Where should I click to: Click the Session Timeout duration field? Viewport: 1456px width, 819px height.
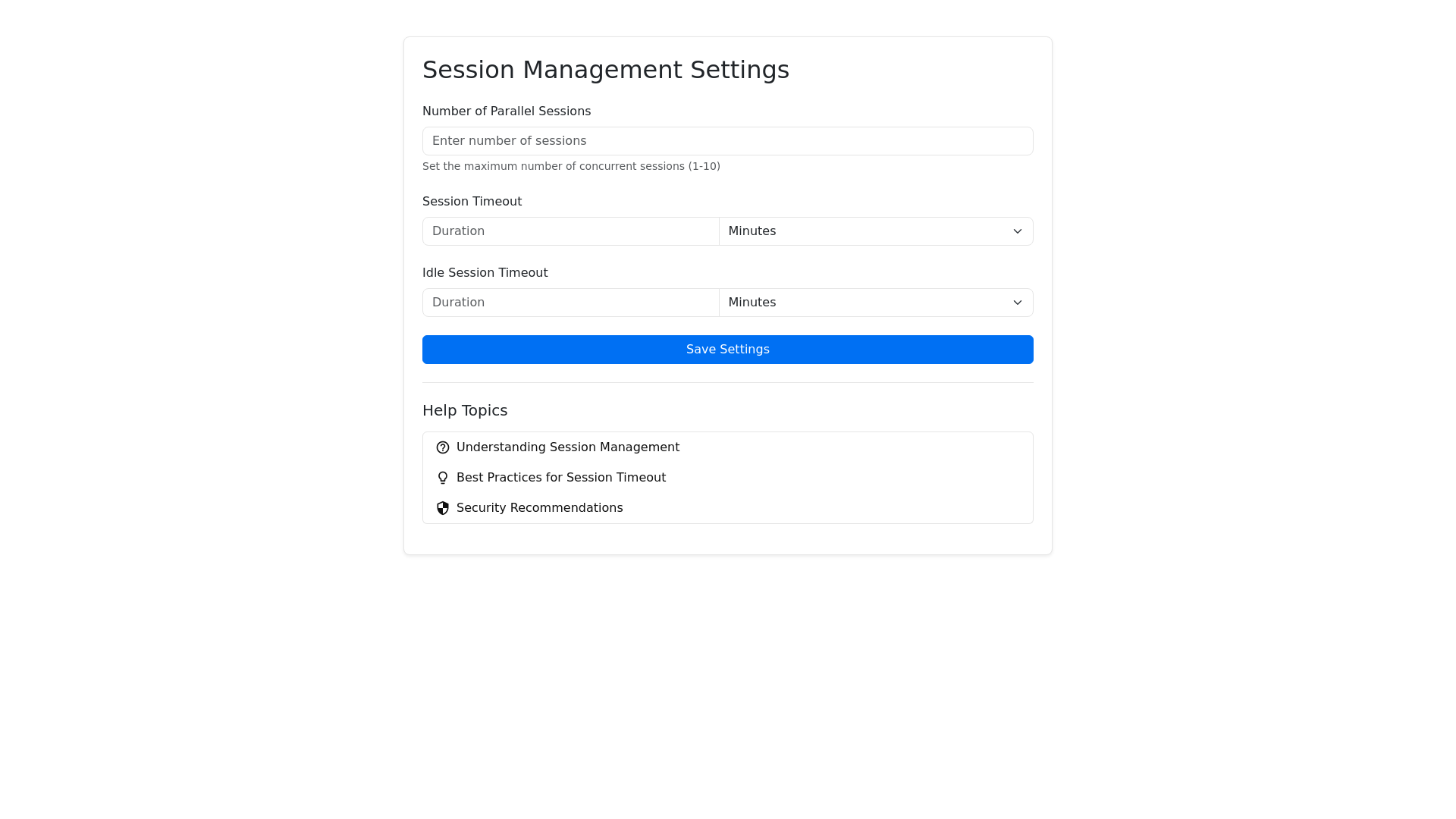[x=570, y=231]
